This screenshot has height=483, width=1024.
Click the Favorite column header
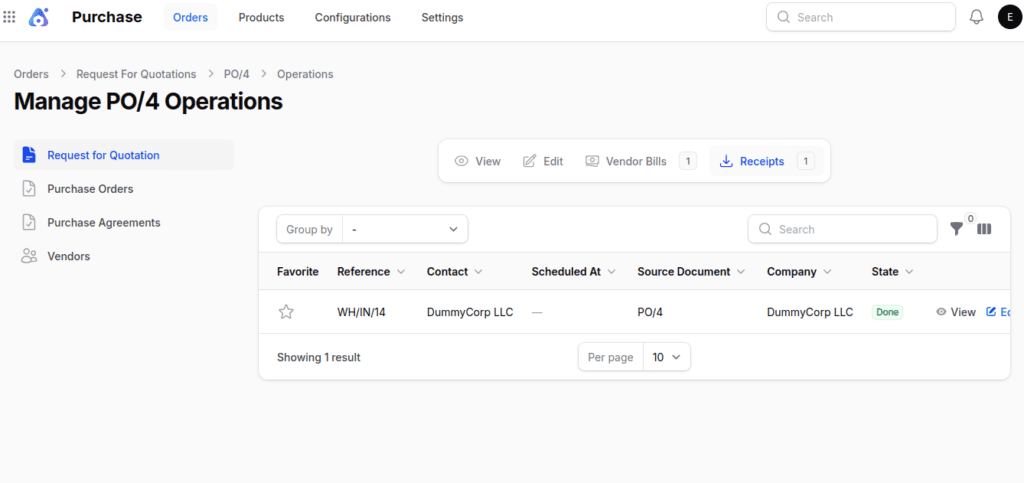298,272
